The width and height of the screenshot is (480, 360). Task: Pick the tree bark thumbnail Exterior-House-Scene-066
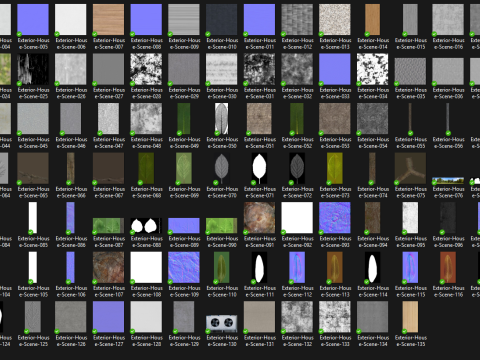point(71,168)
